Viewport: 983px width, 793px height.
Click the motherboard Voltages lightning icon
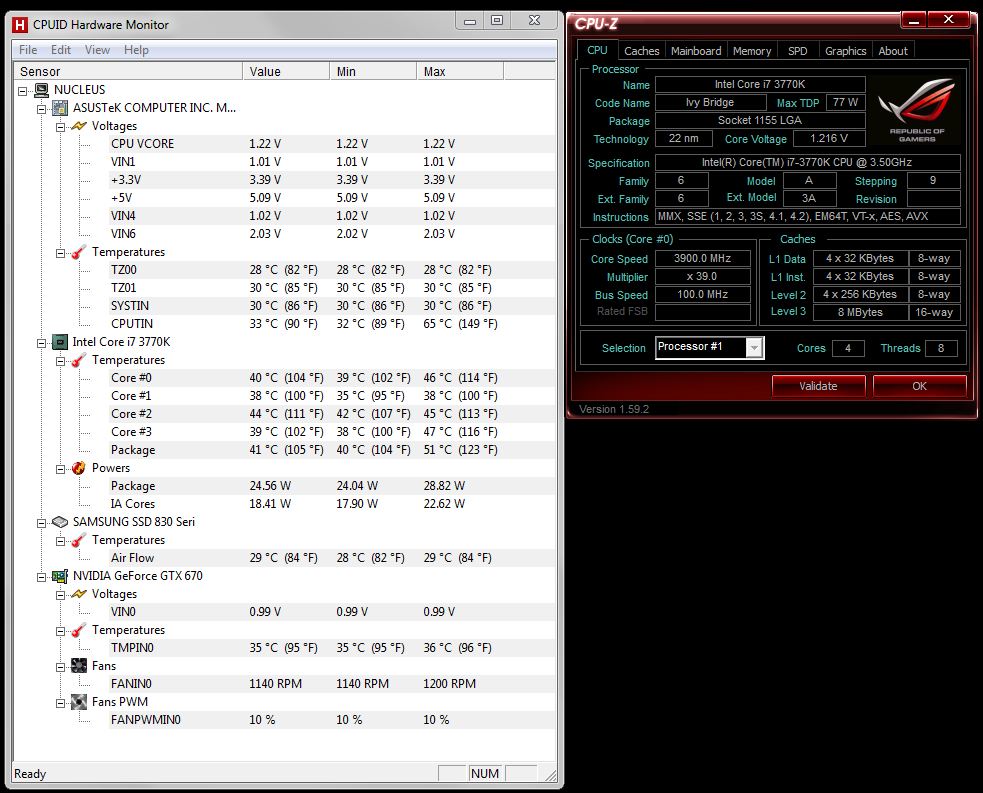(79, 126)
